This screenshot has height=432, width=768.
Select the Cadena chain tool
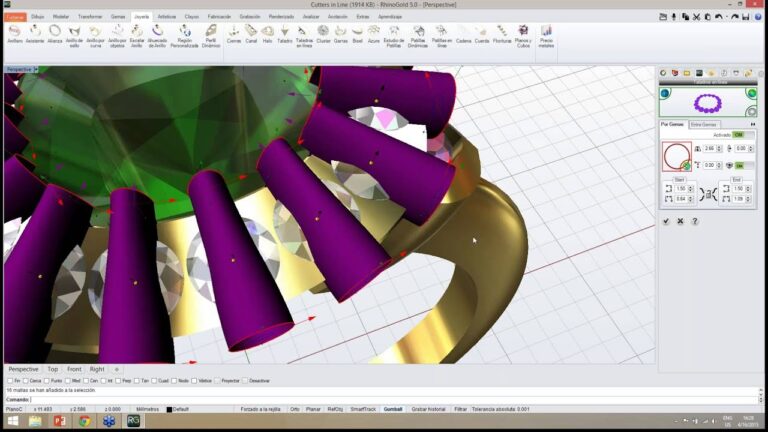(463, 35)
